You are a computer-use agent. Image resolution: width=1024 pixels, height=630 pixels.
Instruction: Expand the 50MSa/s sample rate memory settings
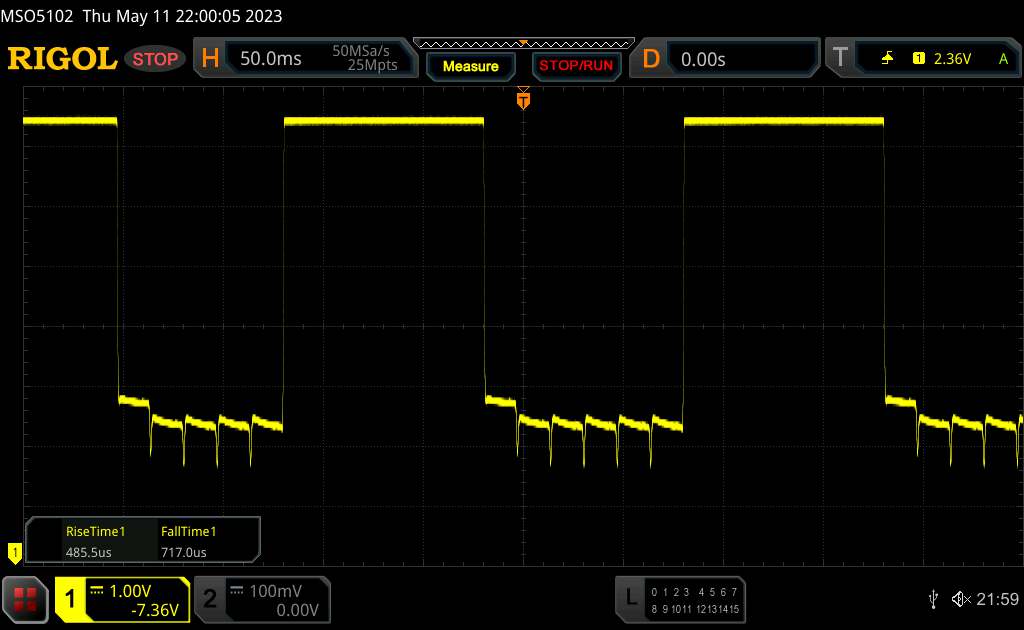(x=364, y=59)
